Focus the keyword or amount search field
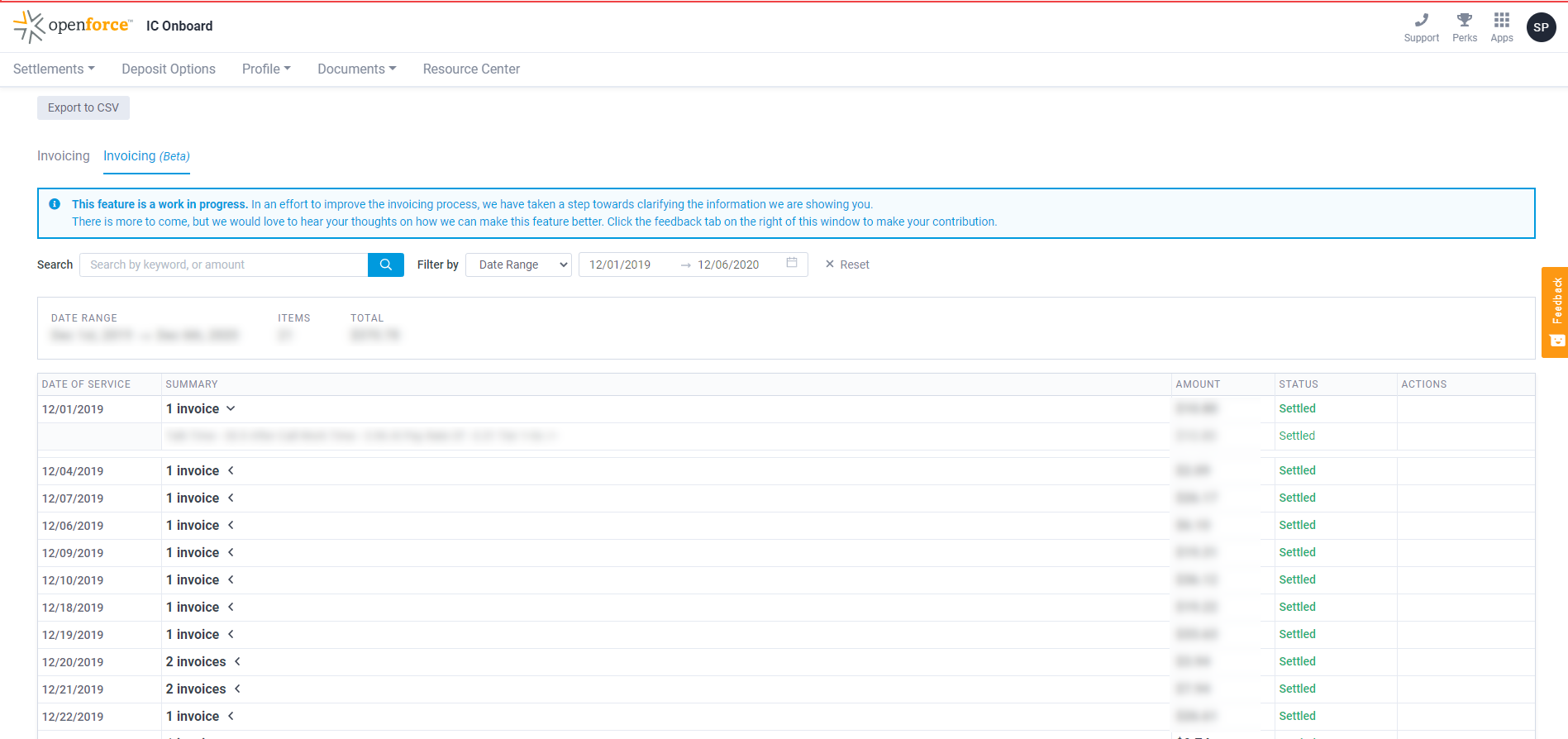 223,265
